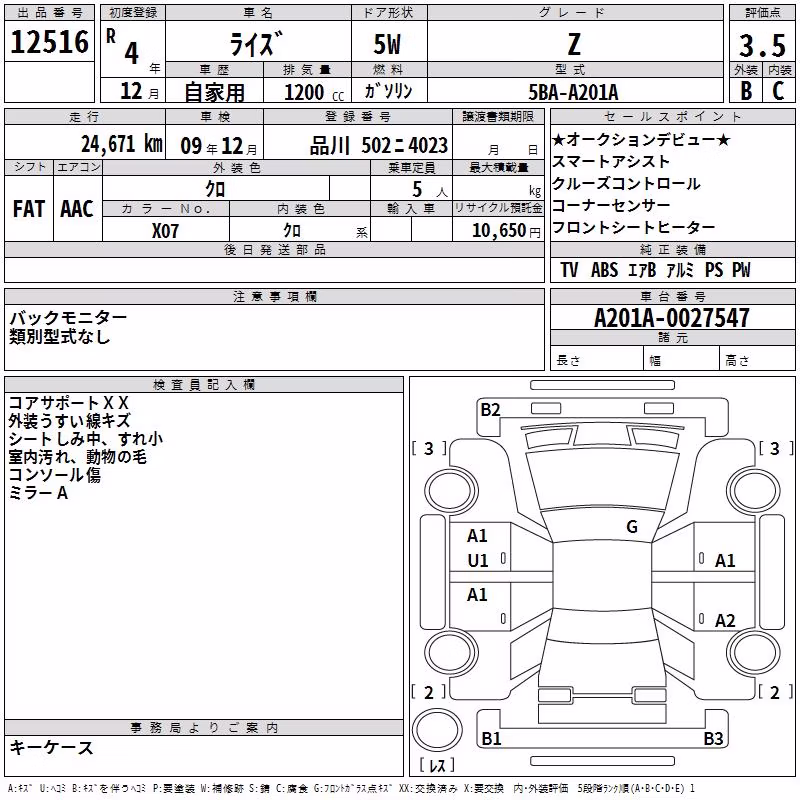Select model code 5BA-A201A
This screenshot has height=800, width=800.
[x=573, y=92]
